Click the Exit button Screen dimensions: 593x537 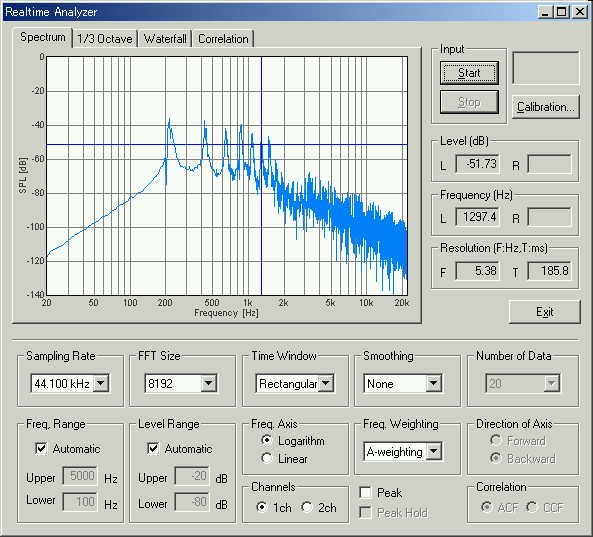pos(544,312)
